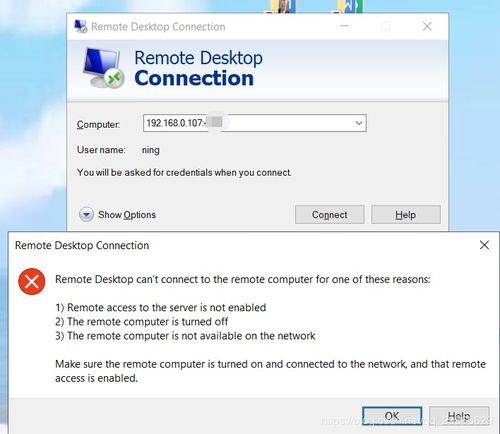Screen dimensions: 500x434
Task: Click the Show Options label
Action: tap(127, 215)
